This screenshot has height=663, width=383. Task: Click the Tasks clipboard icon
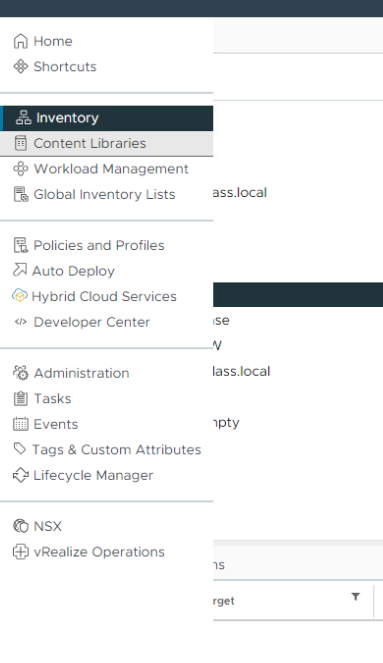21,398
